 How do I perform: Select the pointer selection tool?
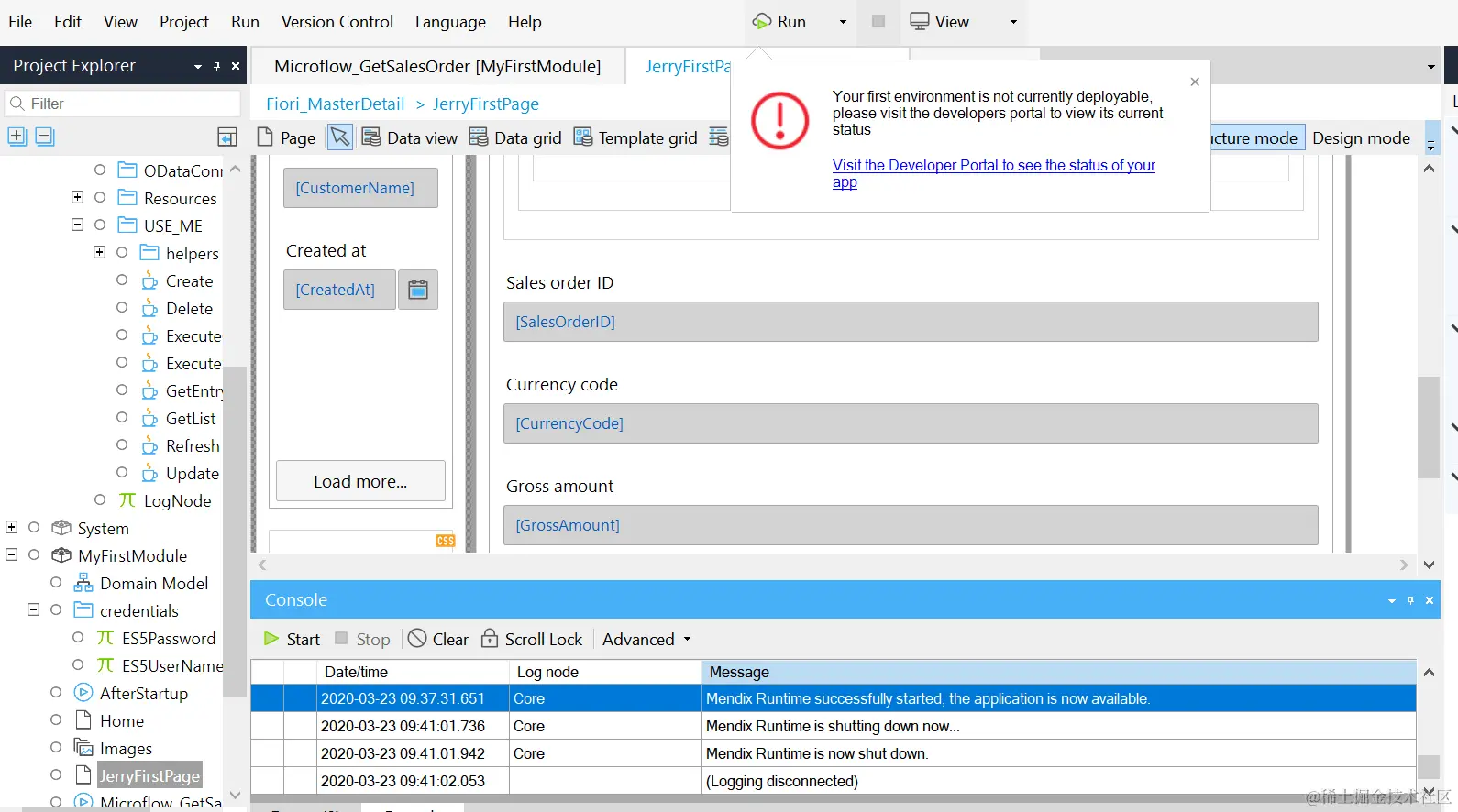(x=339, y=137)
